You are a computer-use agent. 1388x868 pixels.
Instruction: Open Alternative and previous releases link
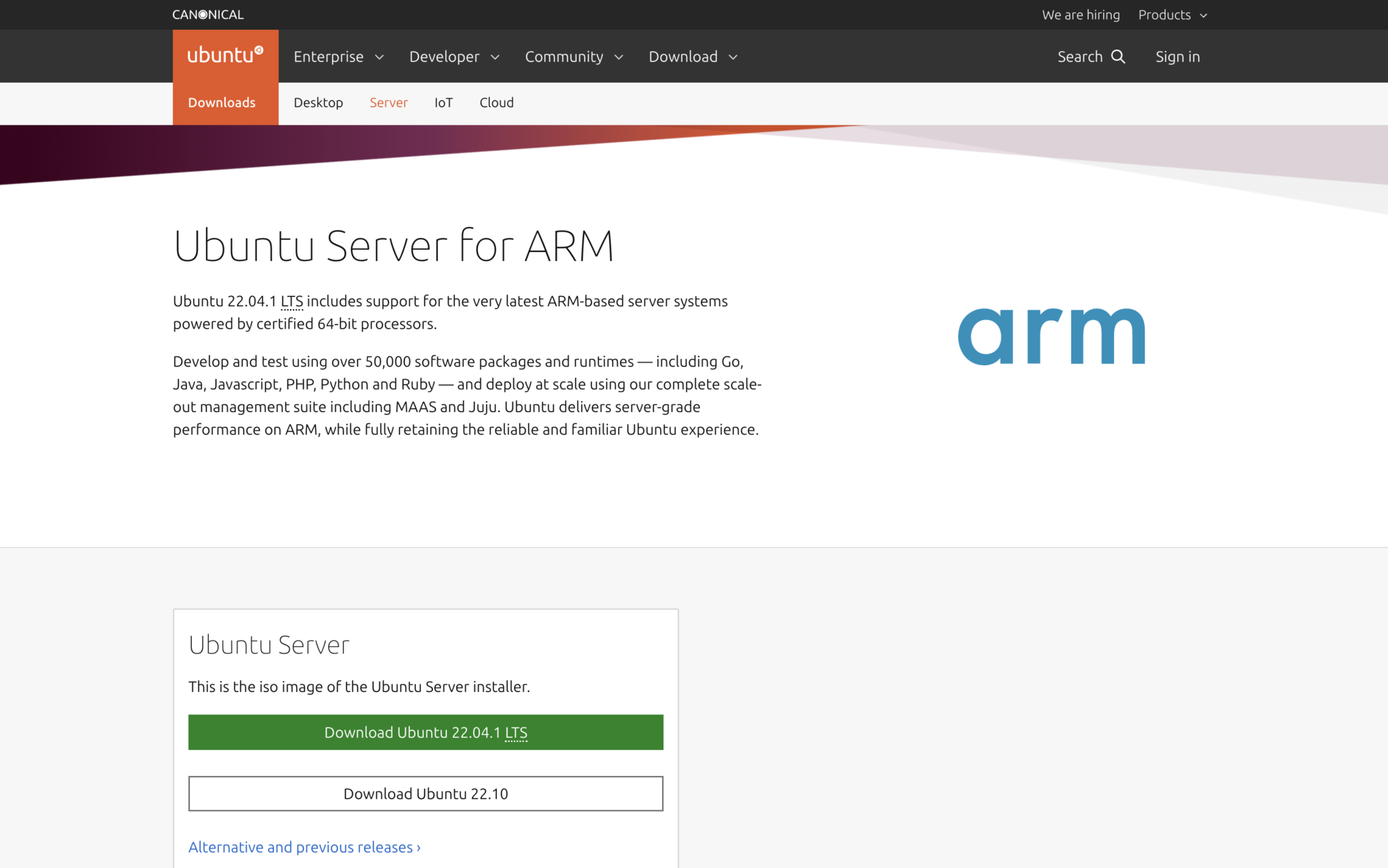[x=304, y=848]
